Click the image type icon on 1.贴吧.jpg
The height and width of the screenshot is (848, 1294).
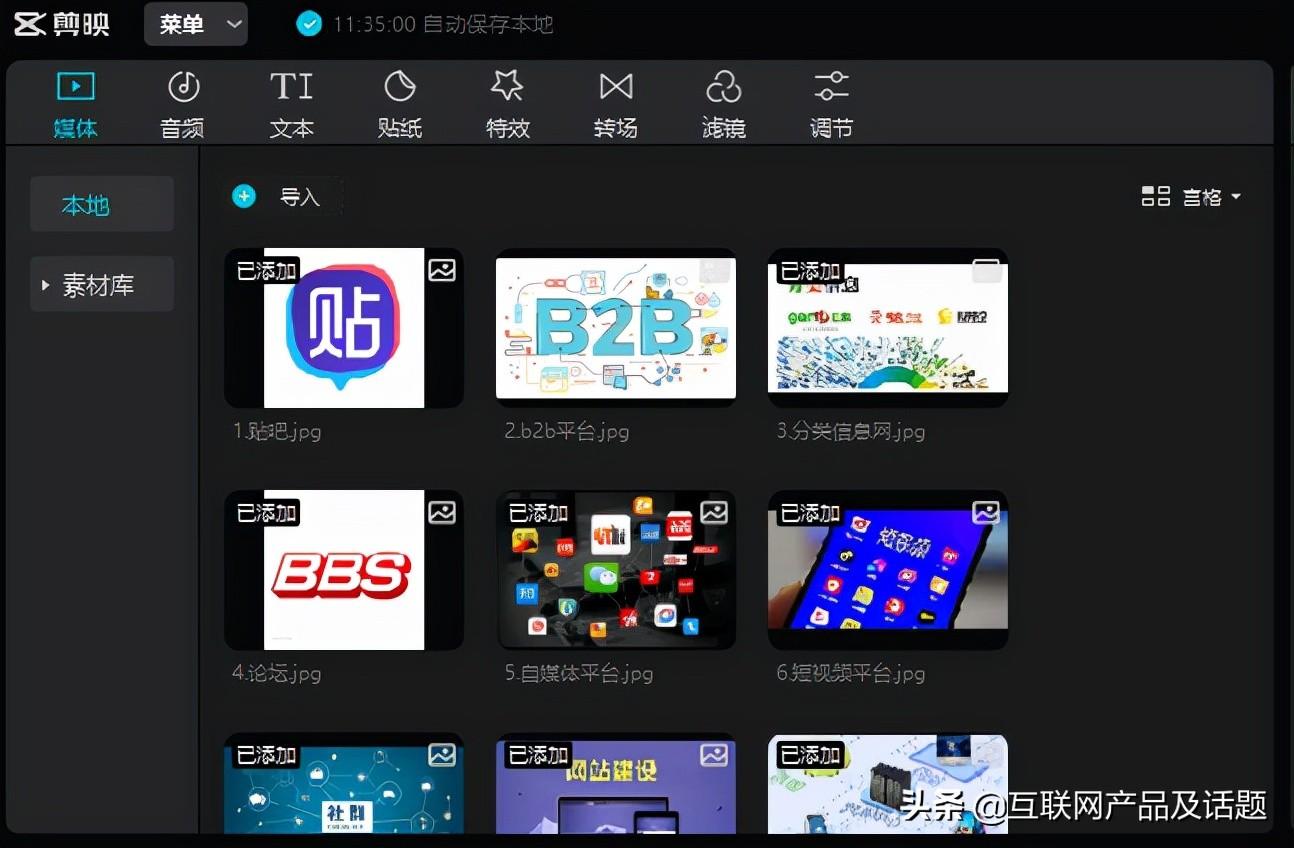[x=442, y=270]
